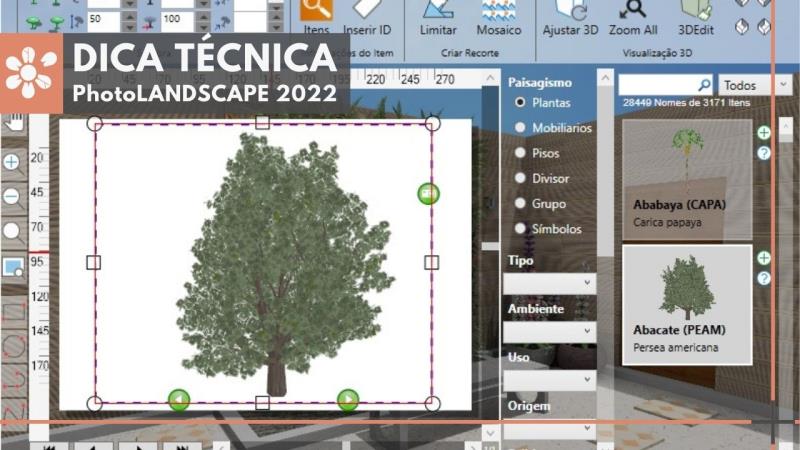Click the help icon beside Abacate
The width and height of the screenshot is (800, 450).
point(764,278)
